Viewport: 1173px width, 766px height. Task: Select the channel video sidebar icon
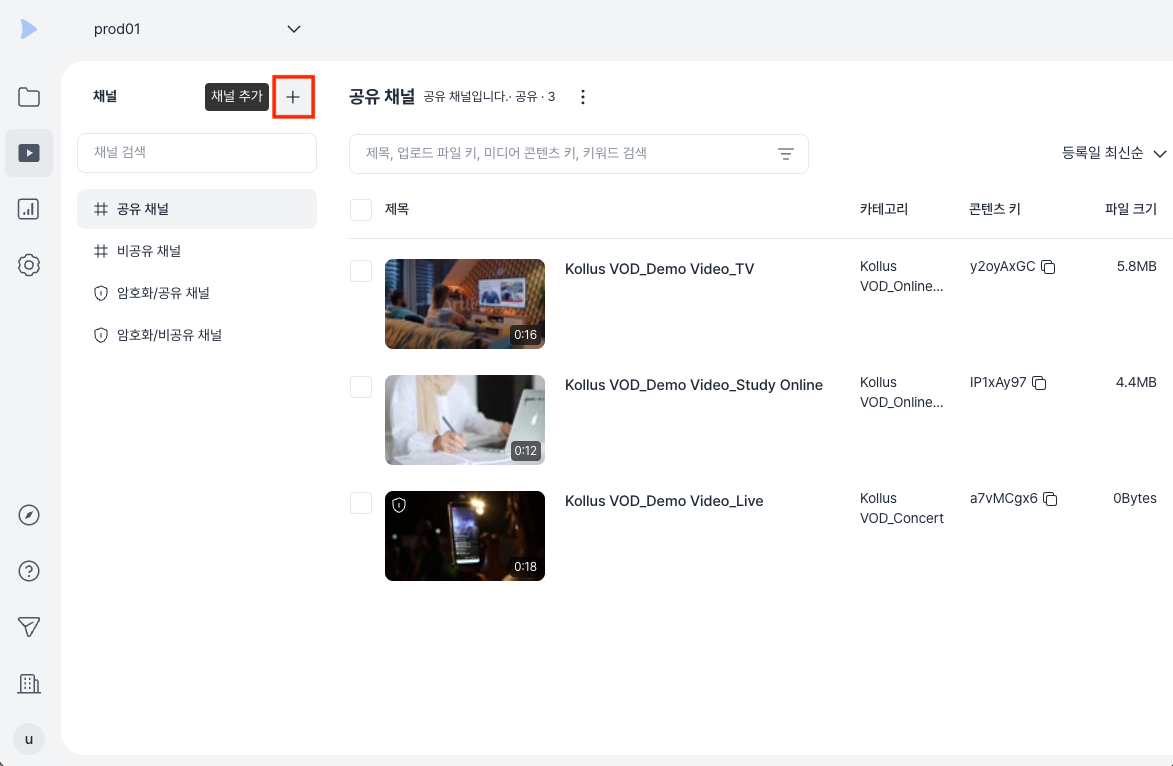point(28,153)
